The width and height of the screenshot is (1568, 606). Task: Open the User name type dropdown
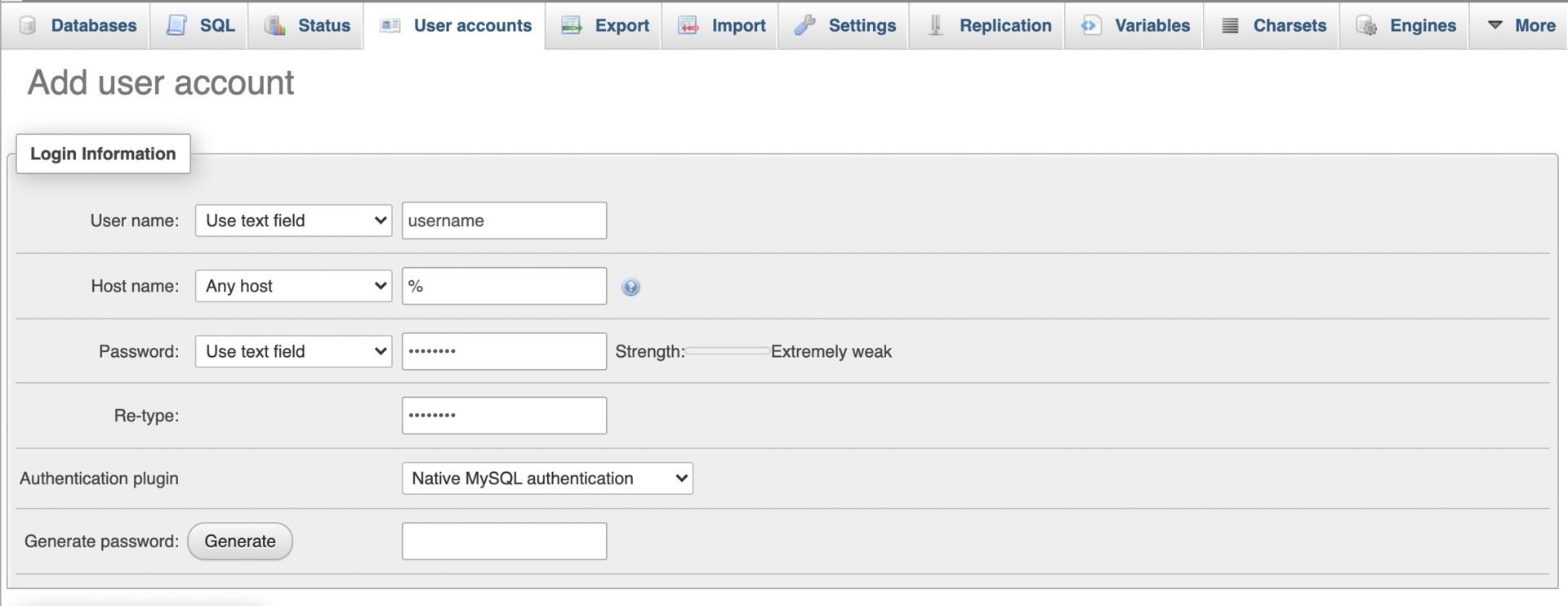point(293,221)
